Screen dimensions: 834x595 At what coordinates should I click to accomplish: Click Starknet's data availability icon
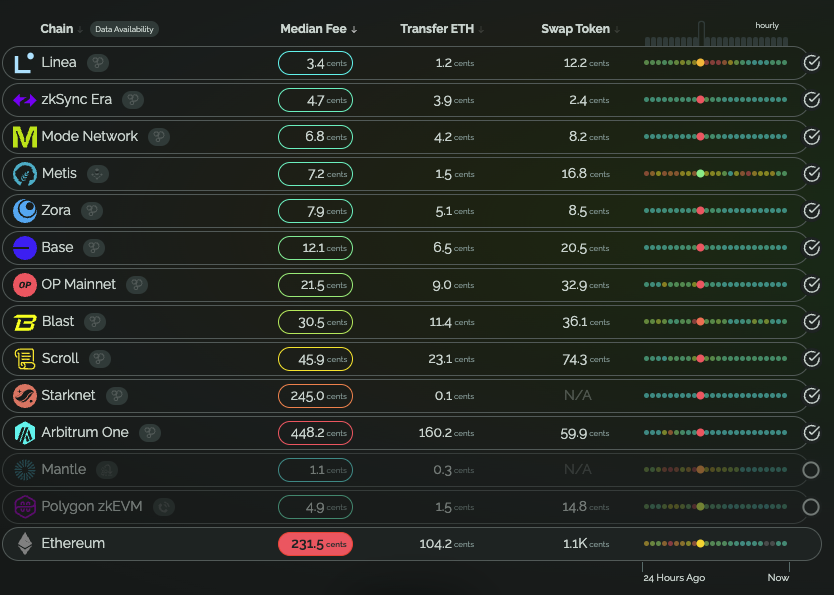[117, 396]
